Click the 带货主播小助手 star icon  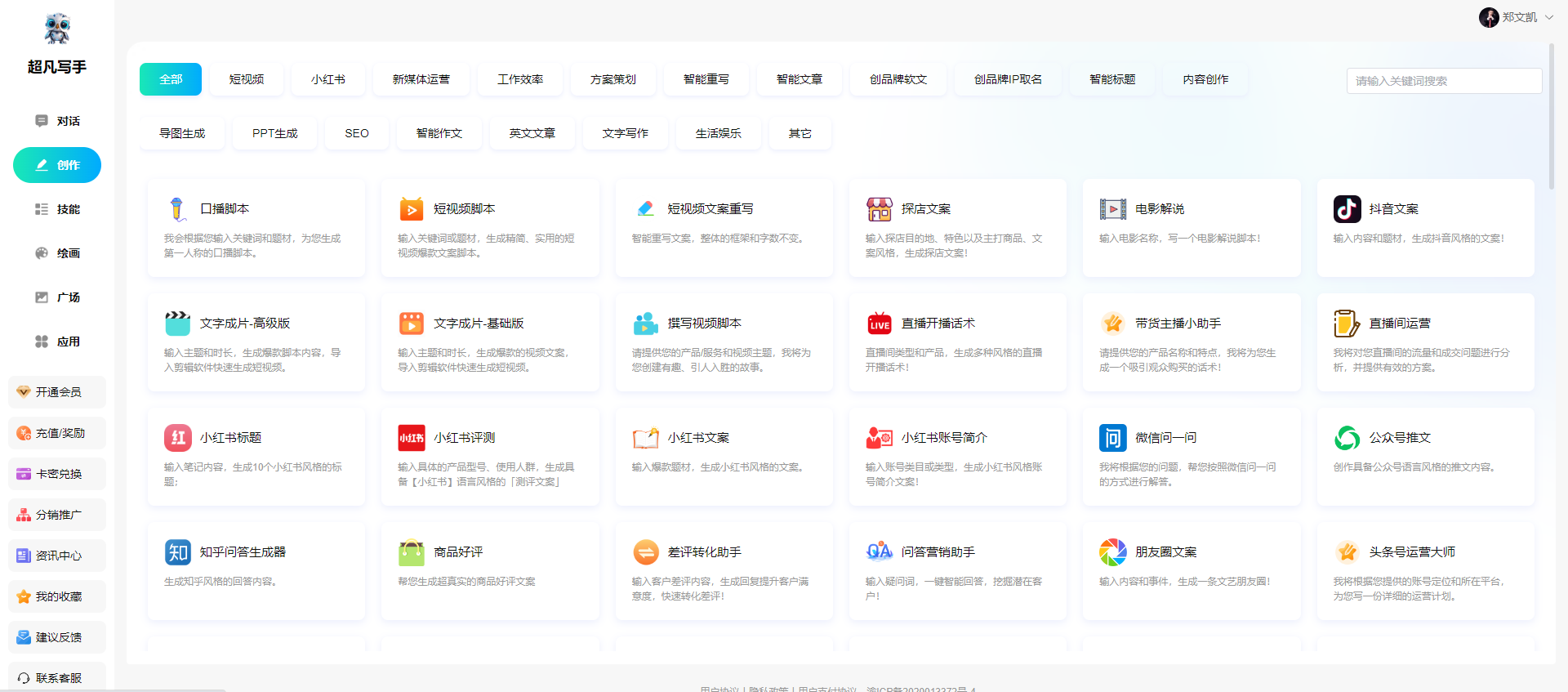pos(1112,324)
